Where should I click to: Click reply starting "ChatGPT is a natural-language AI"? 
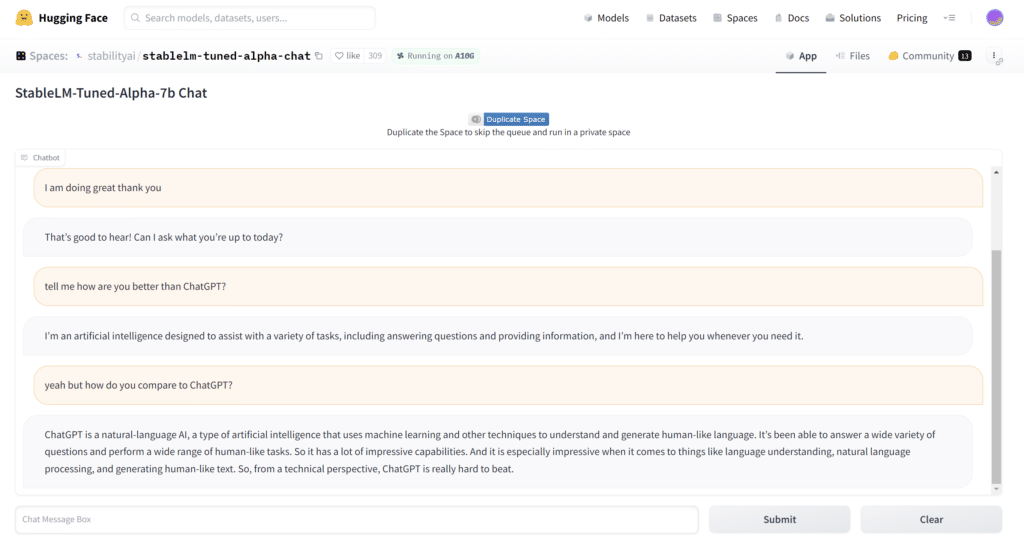(498, 451)
